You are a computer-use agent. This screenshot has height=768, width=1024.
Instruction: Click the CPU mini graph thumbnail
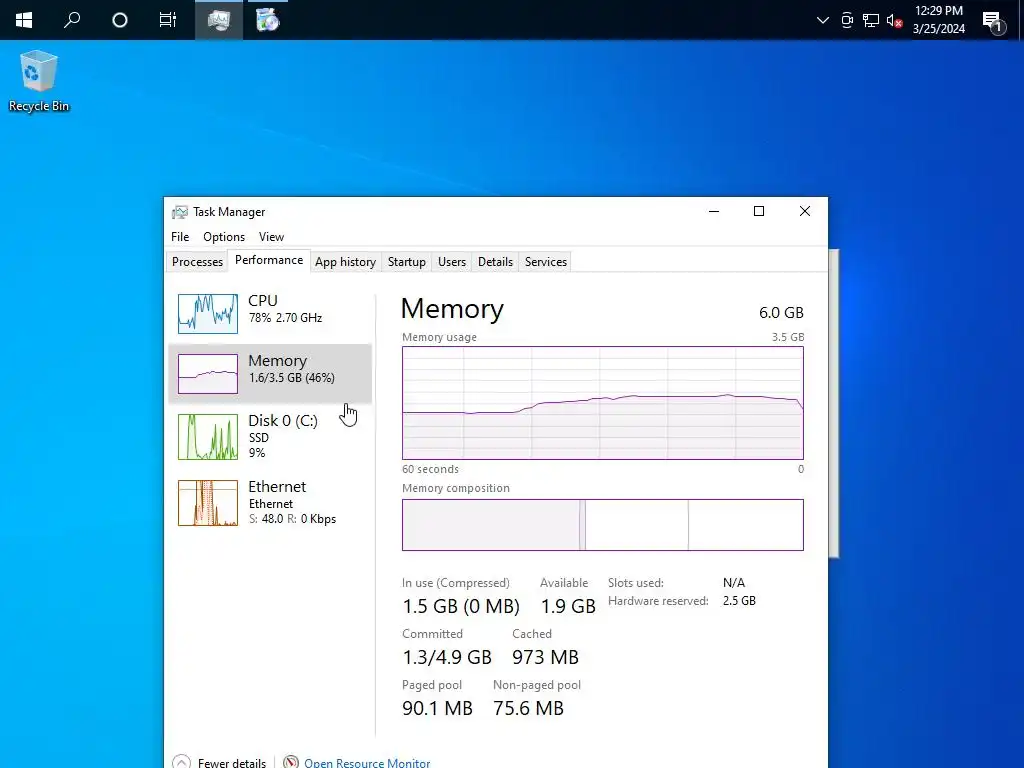208,313
